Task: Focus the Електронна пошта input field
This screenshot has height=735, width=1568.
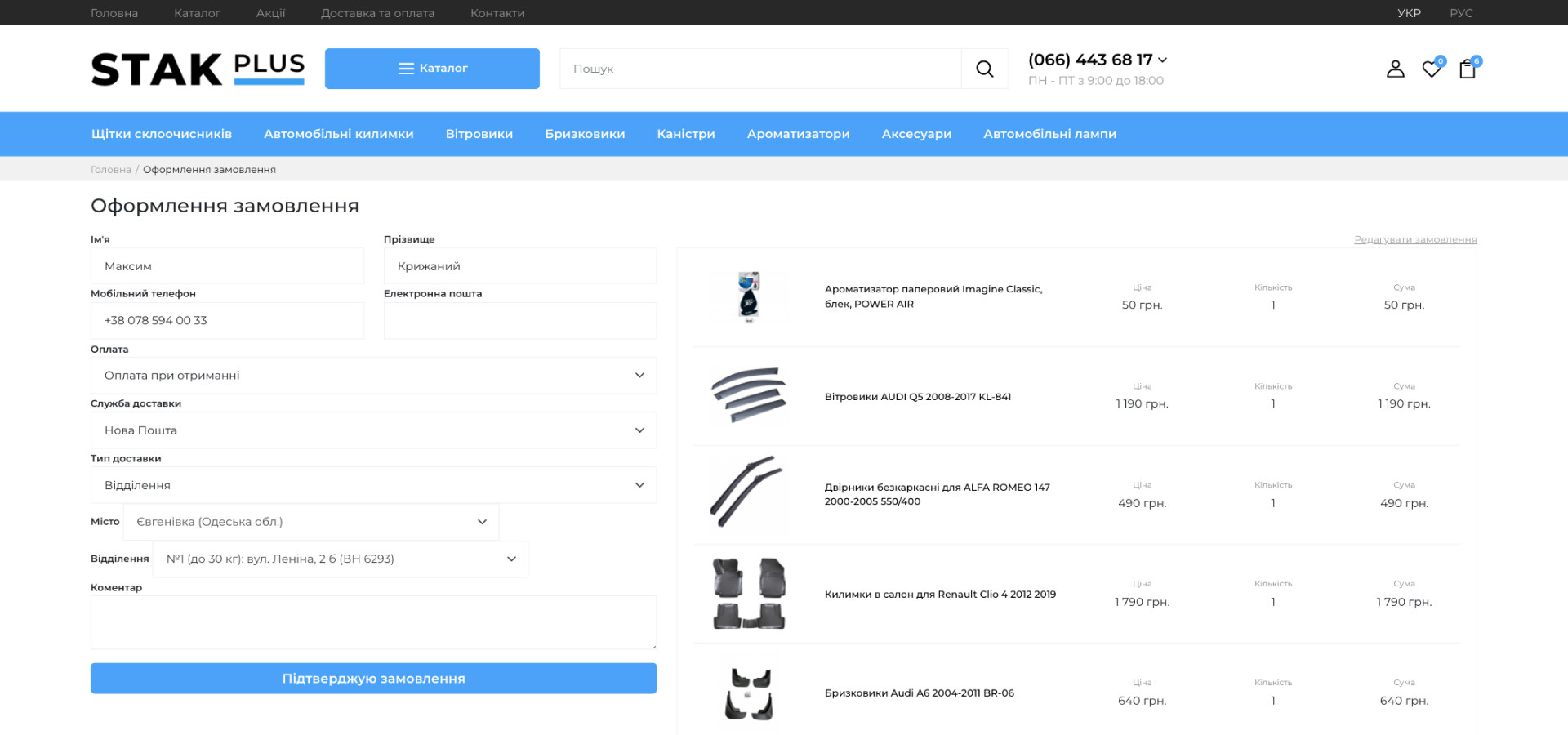Action: [x=519, y=321]
